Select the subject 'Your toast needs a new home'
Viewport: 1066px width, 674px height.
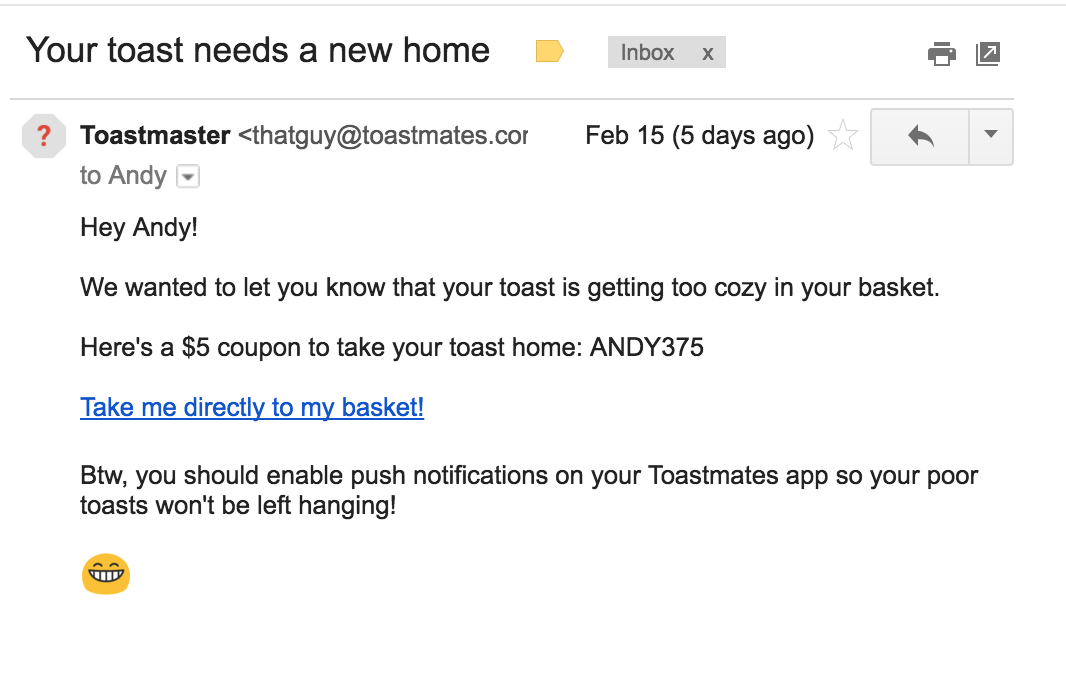258,49
